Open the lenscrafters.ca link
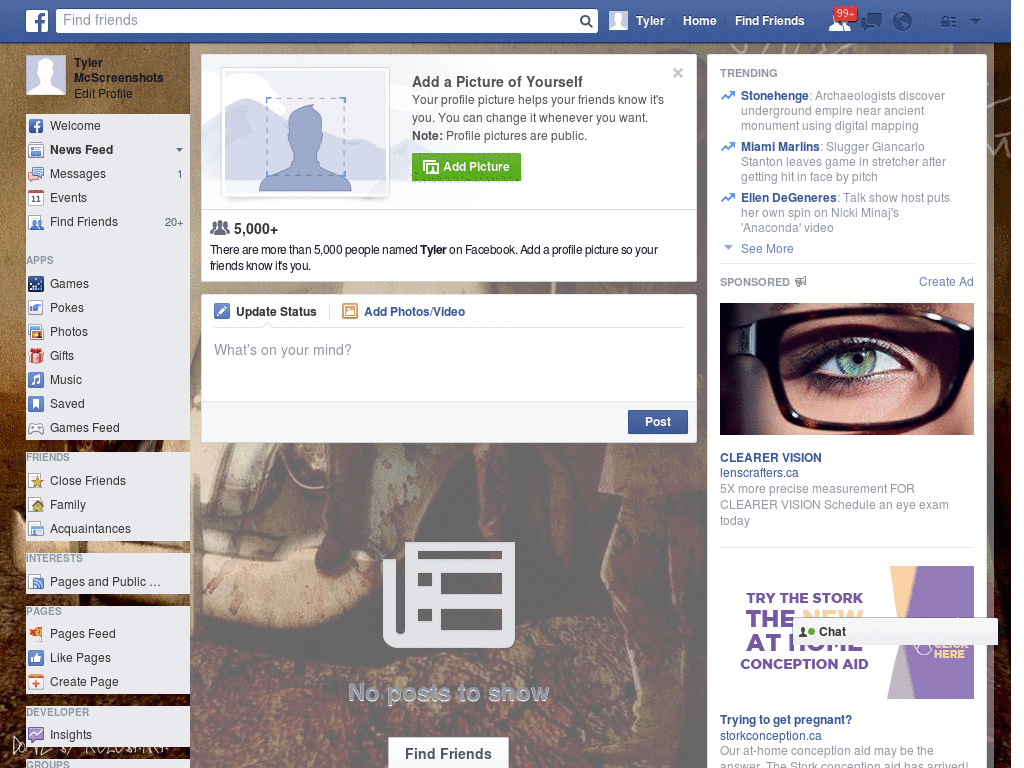The image size is (1024, 768). coord(759,473)
